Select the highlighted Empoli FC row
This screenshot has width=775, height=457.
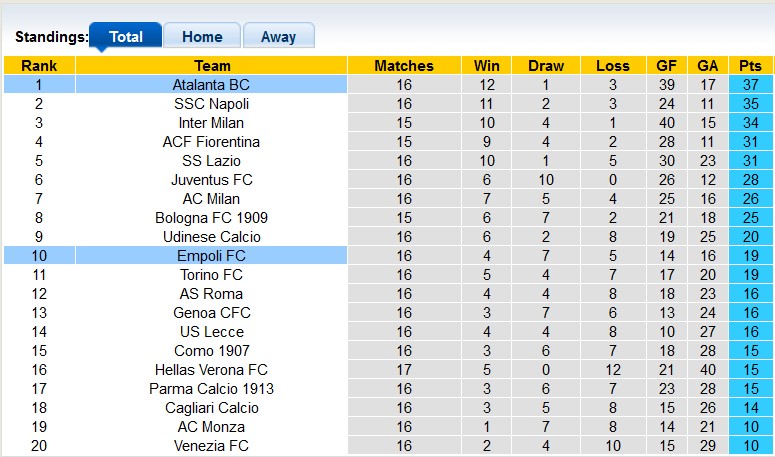211,256
